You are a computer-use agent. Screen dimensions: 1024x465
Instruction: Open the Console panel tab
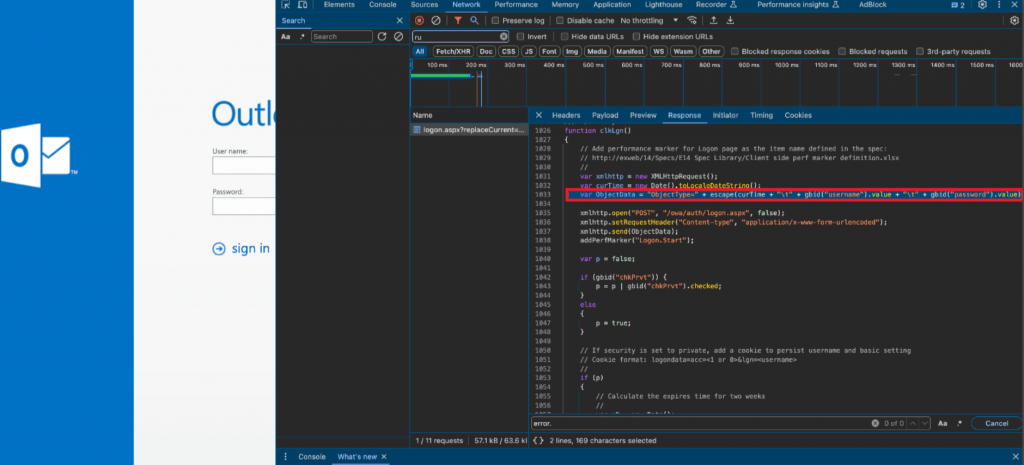(383, 5)
